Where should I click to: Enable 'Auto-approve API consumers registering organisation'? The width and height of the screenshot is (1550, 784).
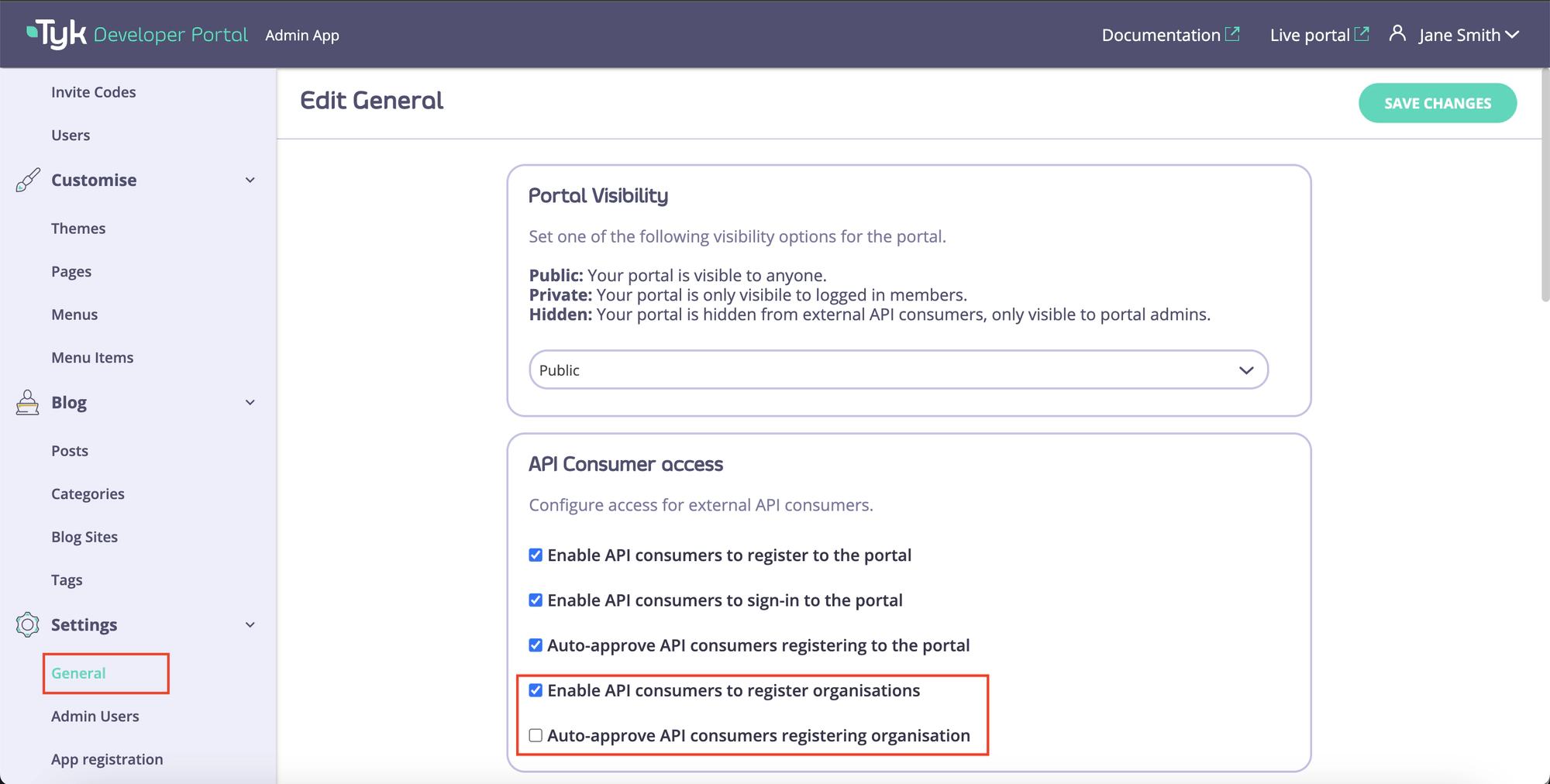(535, 735)
